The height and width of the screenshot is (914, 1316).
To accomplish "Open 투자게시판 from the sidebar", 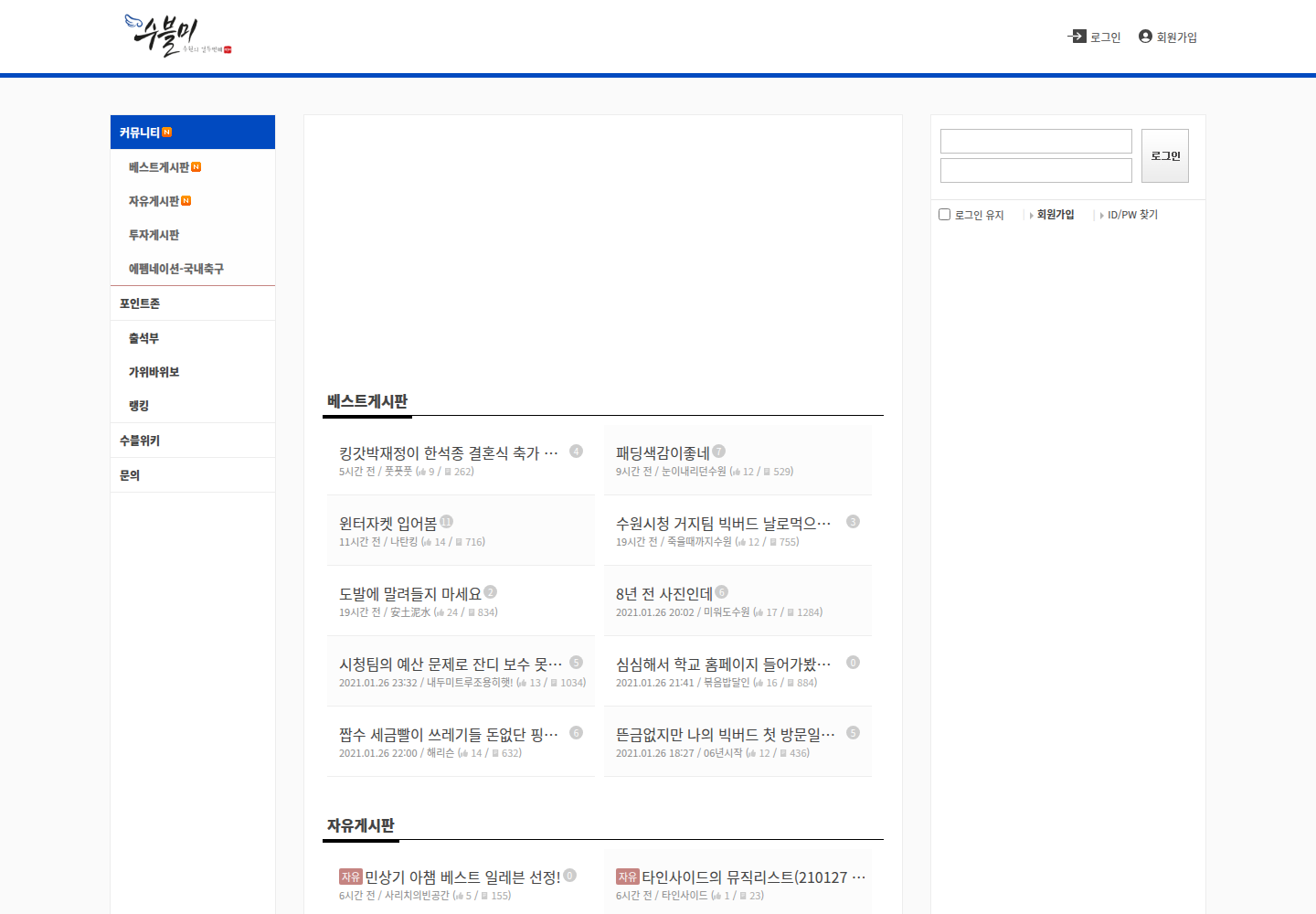I will (154, 235).
